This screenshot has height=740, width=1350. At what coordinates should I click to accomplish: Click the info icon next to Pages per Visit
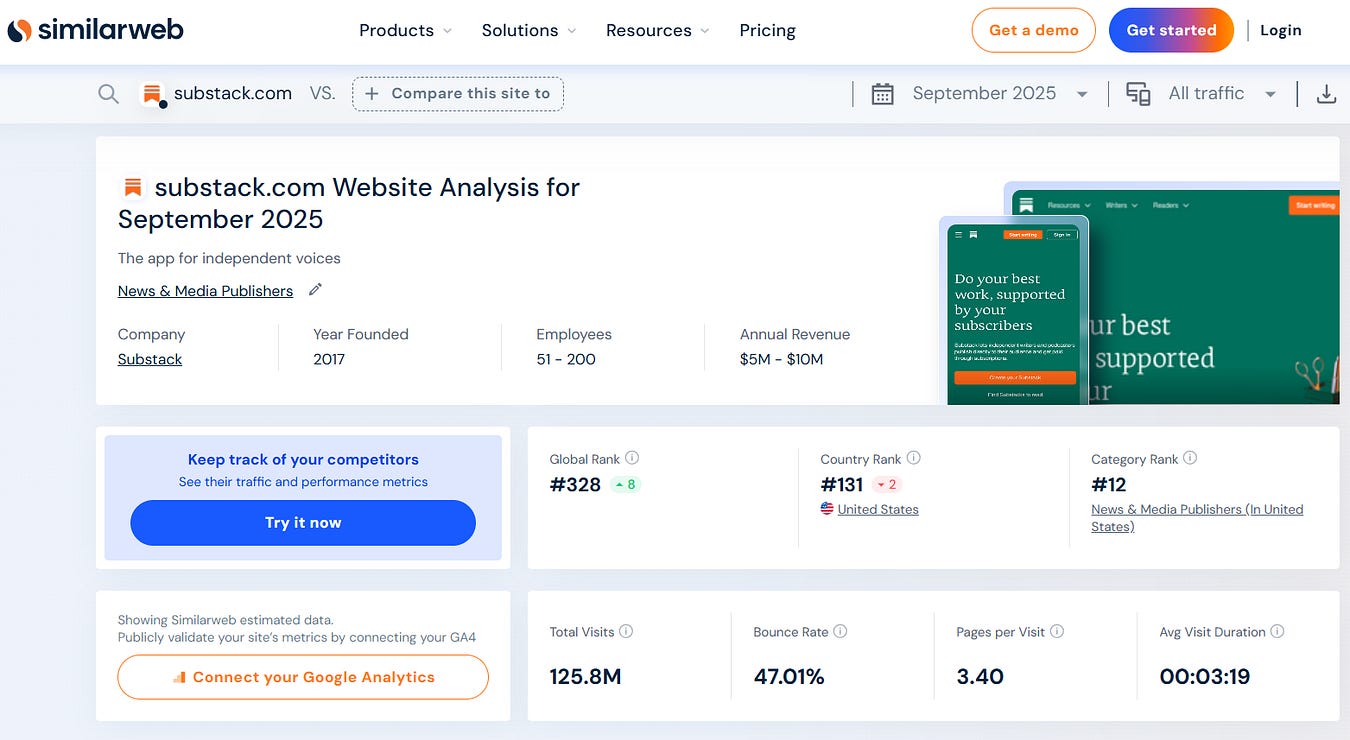[1057, 631]
